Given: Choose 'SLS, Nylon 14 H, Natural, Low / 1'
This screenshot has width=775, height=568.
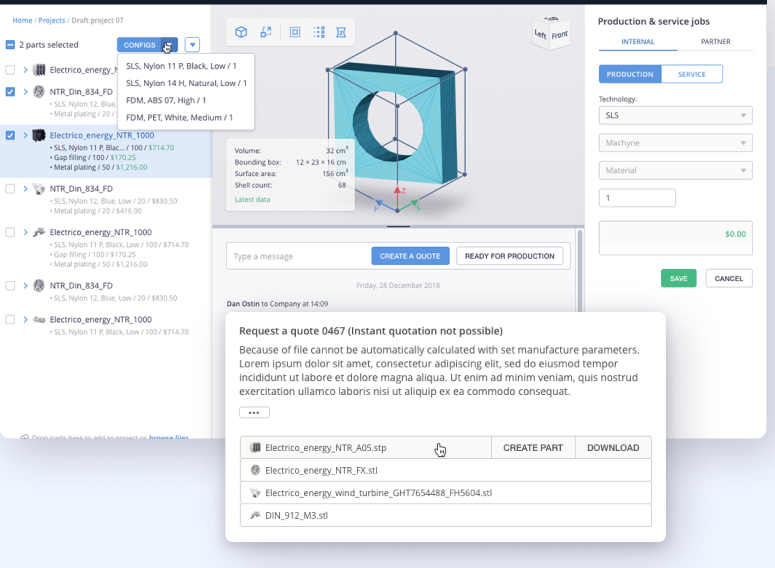Looking at the screenshot, I should pyautogui.click(x=186, y=83).
